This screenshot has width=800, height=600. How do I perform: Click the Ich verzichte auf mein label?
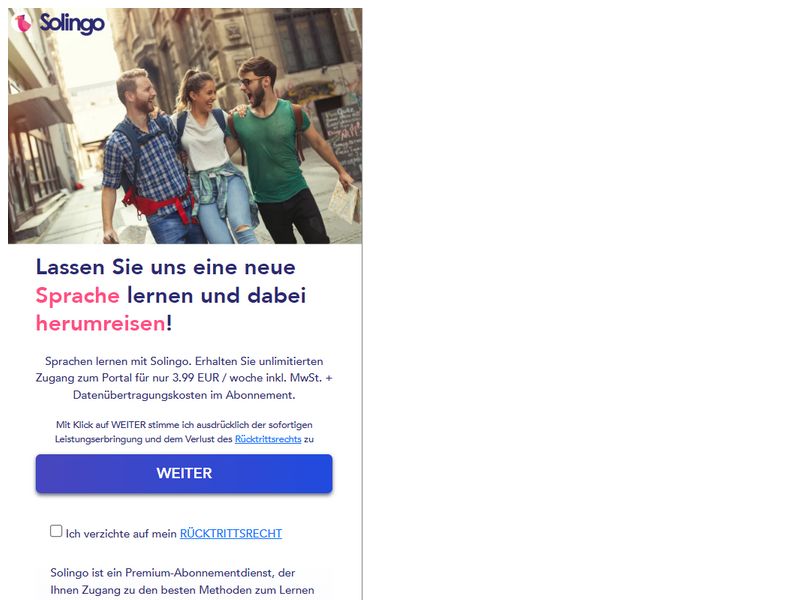[121, 534]
